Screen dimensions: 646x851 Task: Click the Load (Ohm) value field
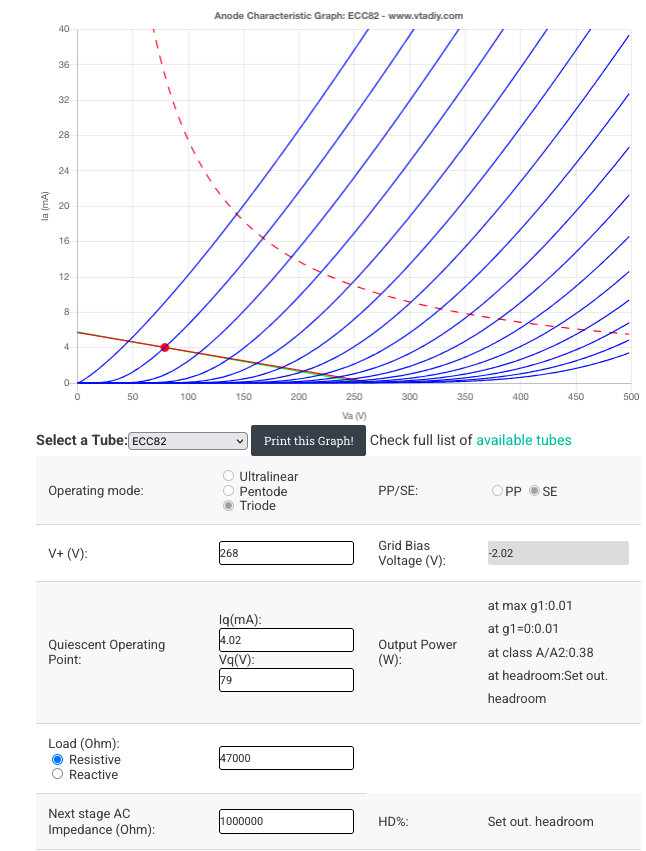pyautogui.click(x=286, y=758)
